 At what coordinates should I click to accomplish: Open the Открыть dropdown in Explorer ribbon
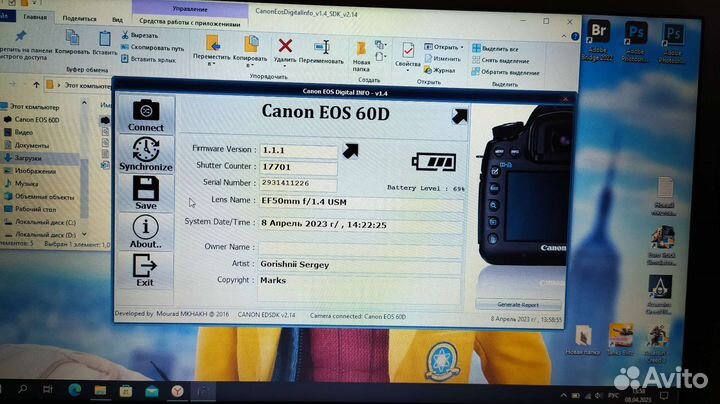tap(444, 47)
